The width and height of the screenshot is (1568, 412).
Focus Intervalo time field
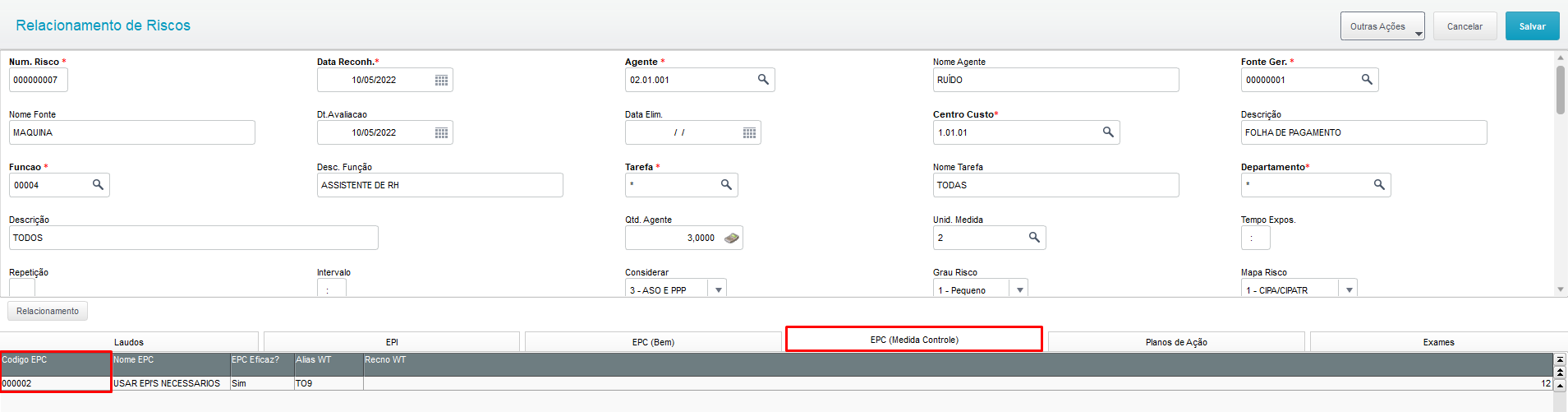(x=331, y=288)
